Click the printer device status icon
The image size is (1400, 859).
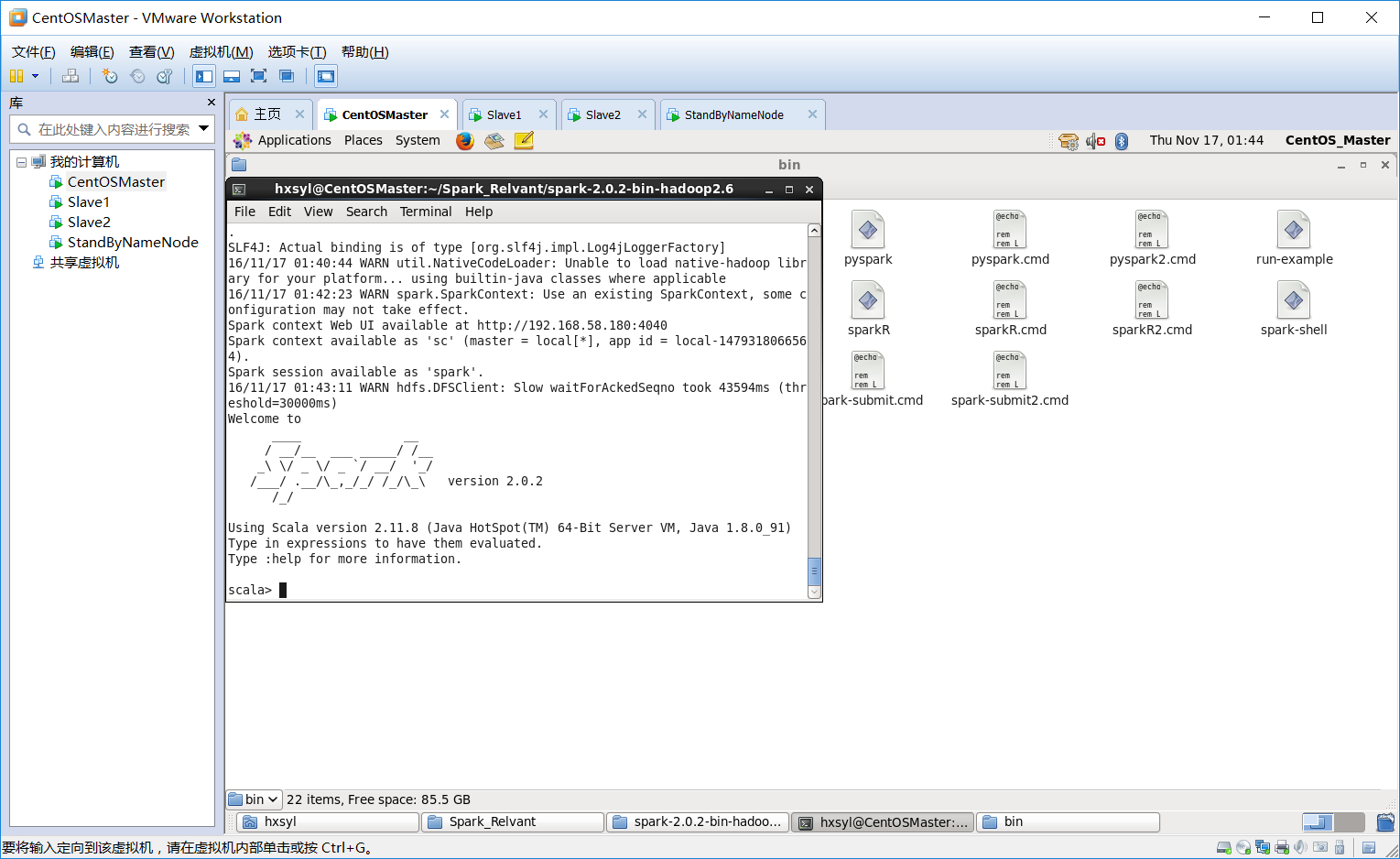[x=1282, y=847]
